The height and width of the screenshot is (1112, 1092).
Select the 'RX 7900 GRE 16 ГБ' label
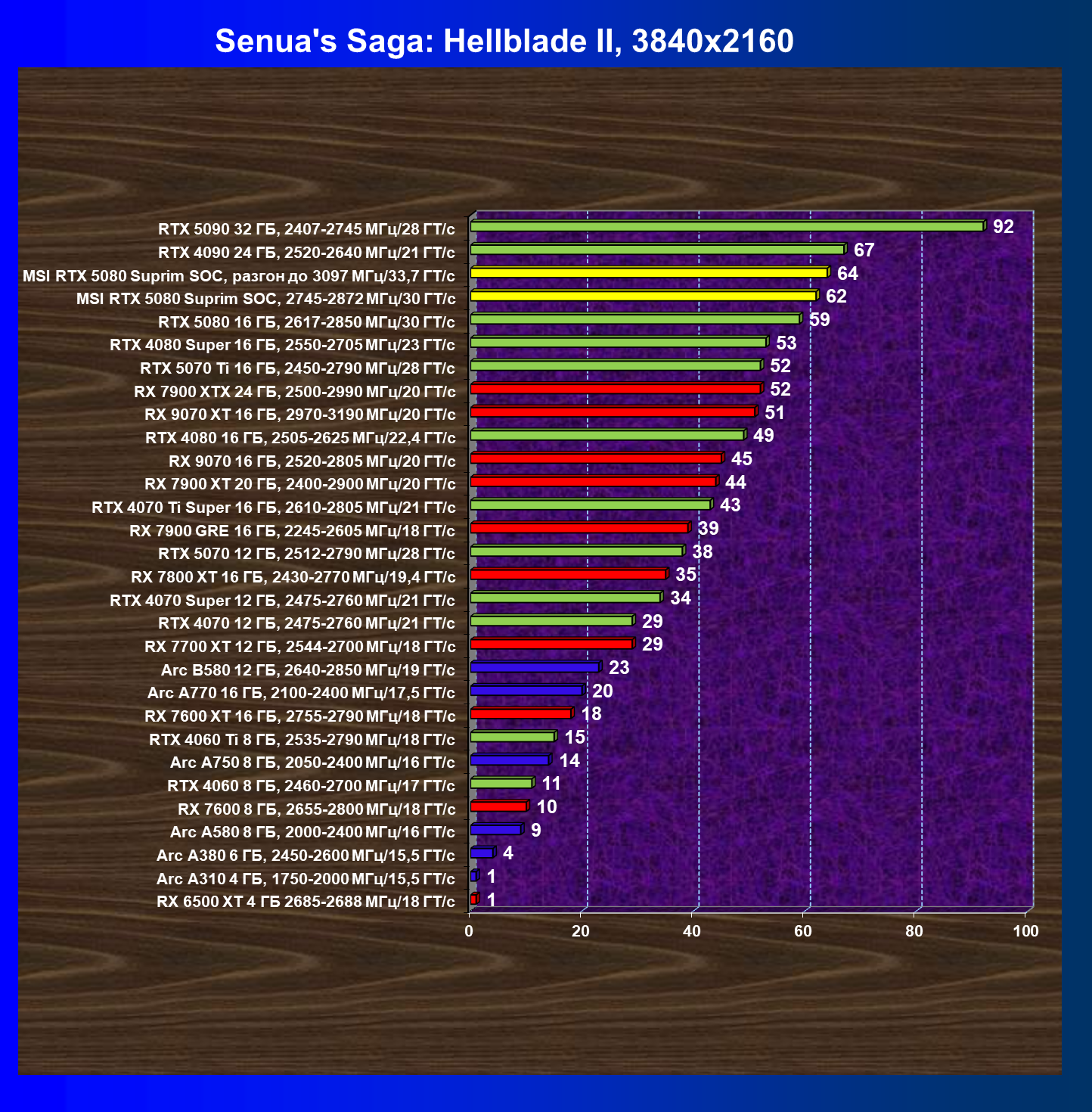point(292,531)
